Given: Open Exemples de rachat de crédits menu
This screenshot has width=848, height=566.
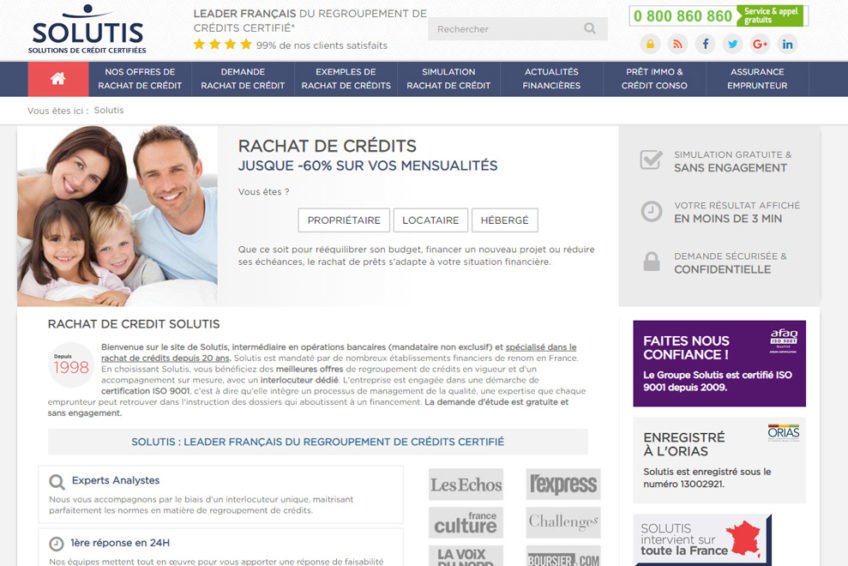Looking at the screenshot, I should pyautogui.click(x=346, y=79).
